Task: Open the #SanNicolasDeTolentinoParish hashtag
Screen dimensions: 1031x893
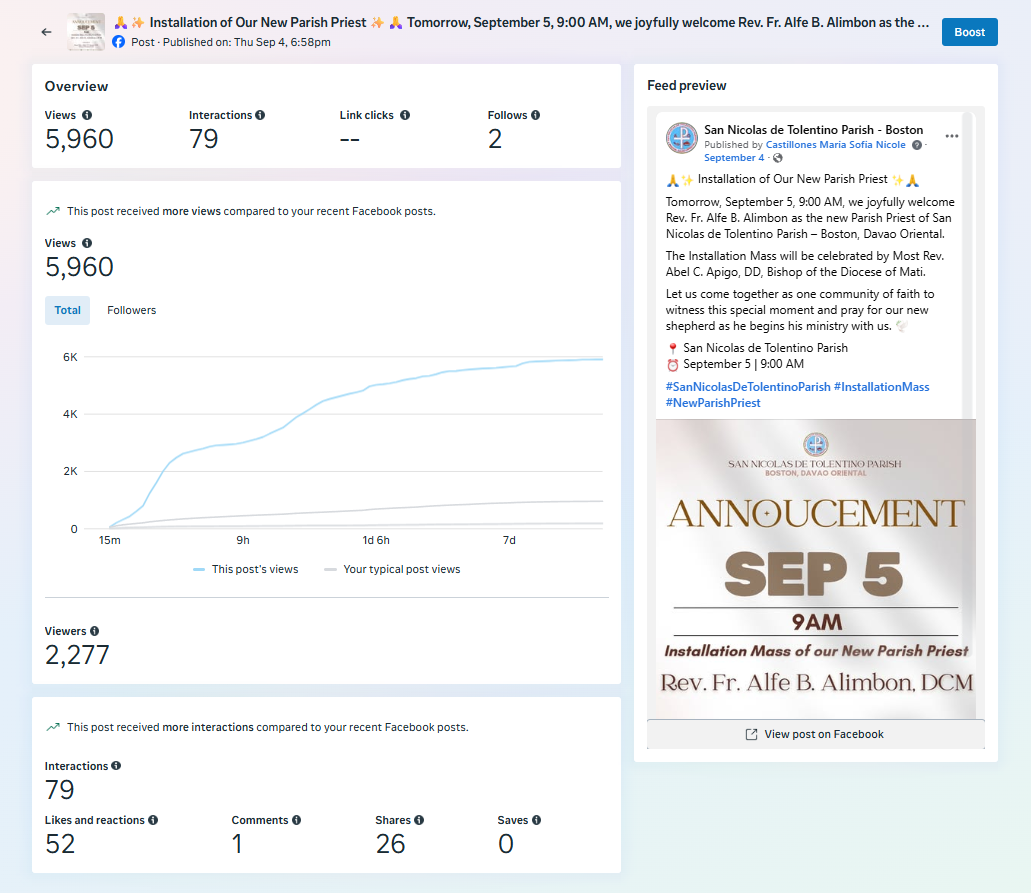Action: [748, 387]
